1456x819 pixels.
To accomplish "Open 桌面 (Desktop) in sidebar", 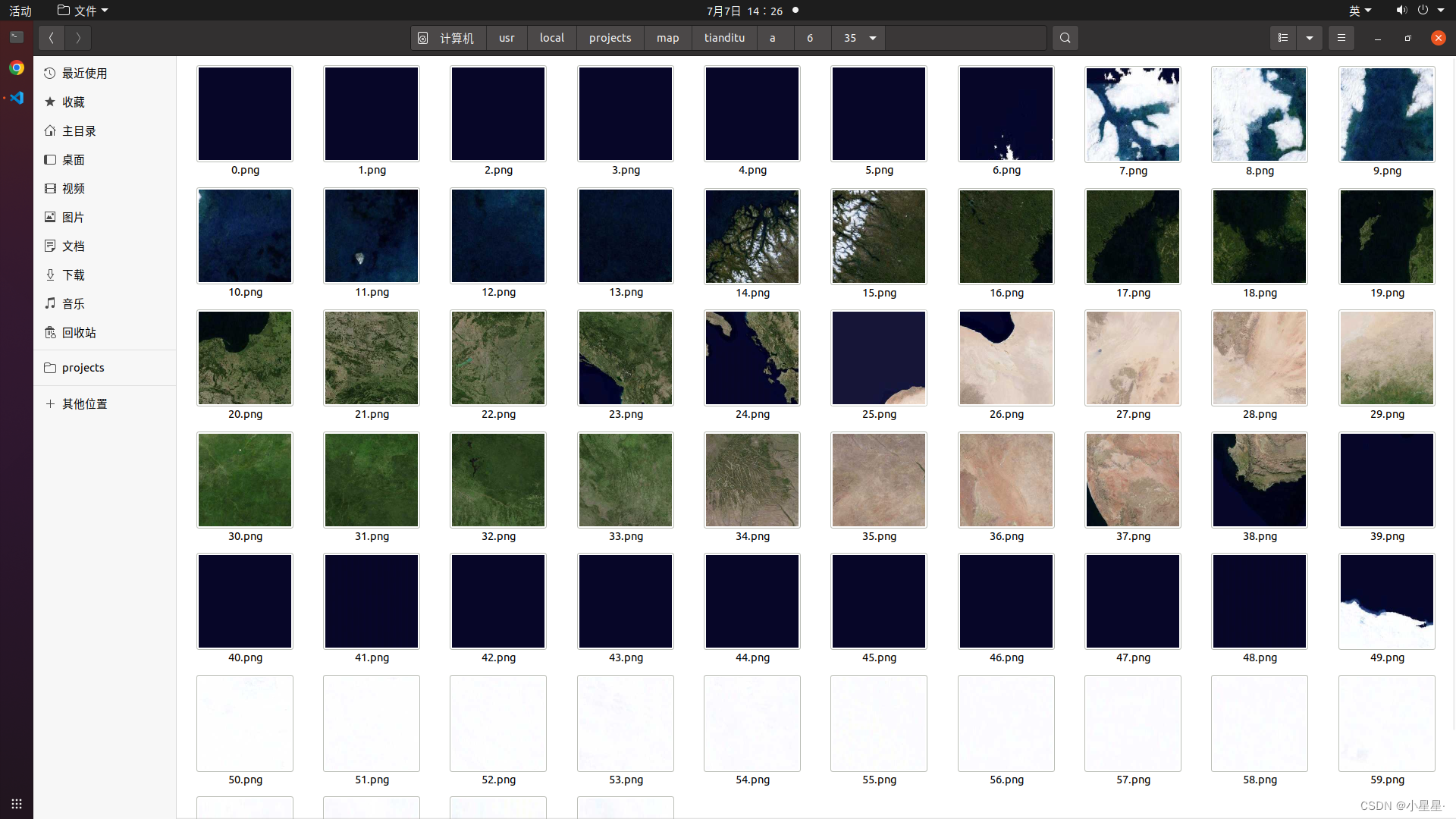I will (105, 160).
